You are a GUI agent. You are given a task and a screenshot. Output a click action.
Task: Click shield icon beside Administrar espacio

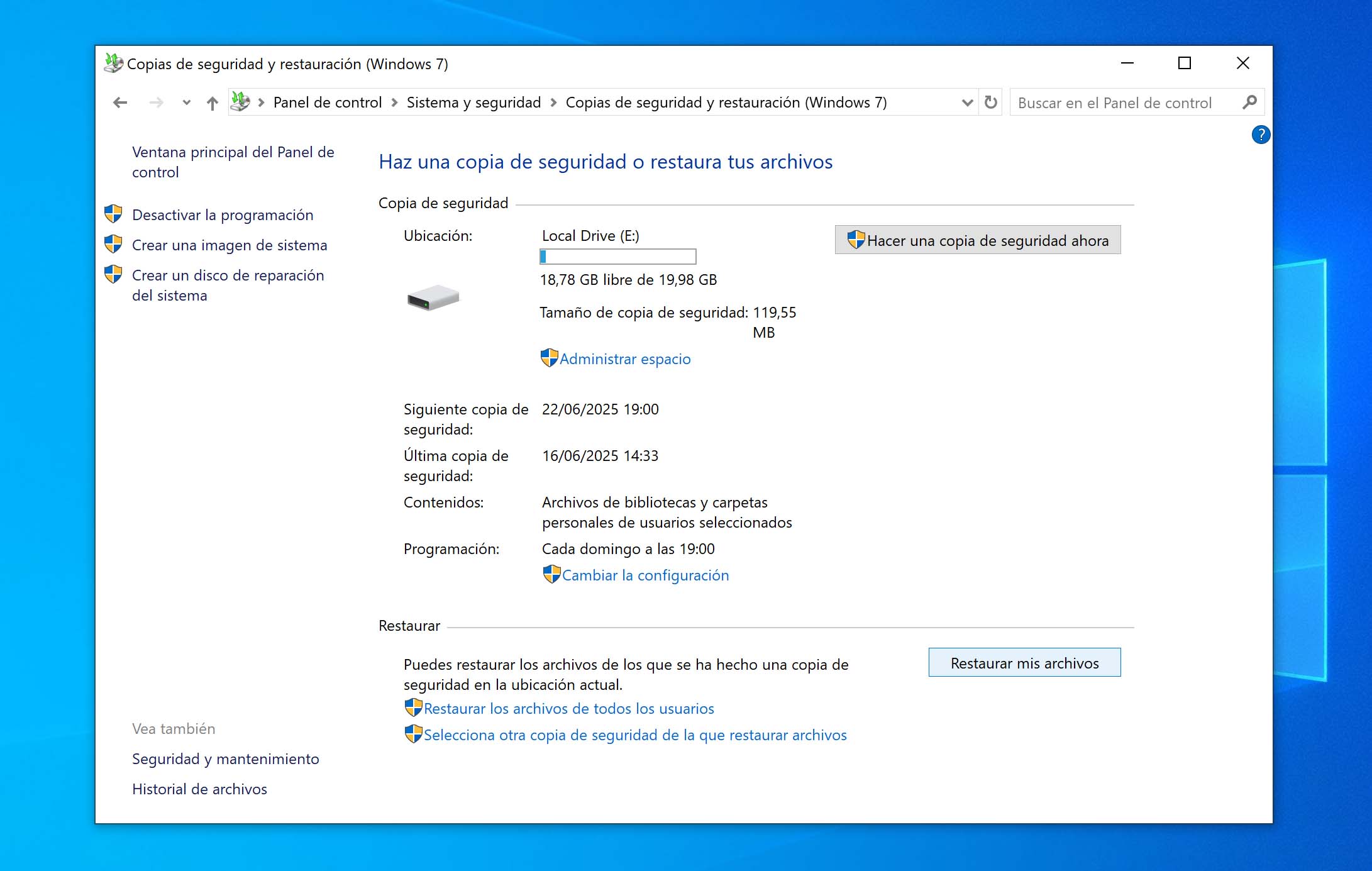(x=550, y=358)
